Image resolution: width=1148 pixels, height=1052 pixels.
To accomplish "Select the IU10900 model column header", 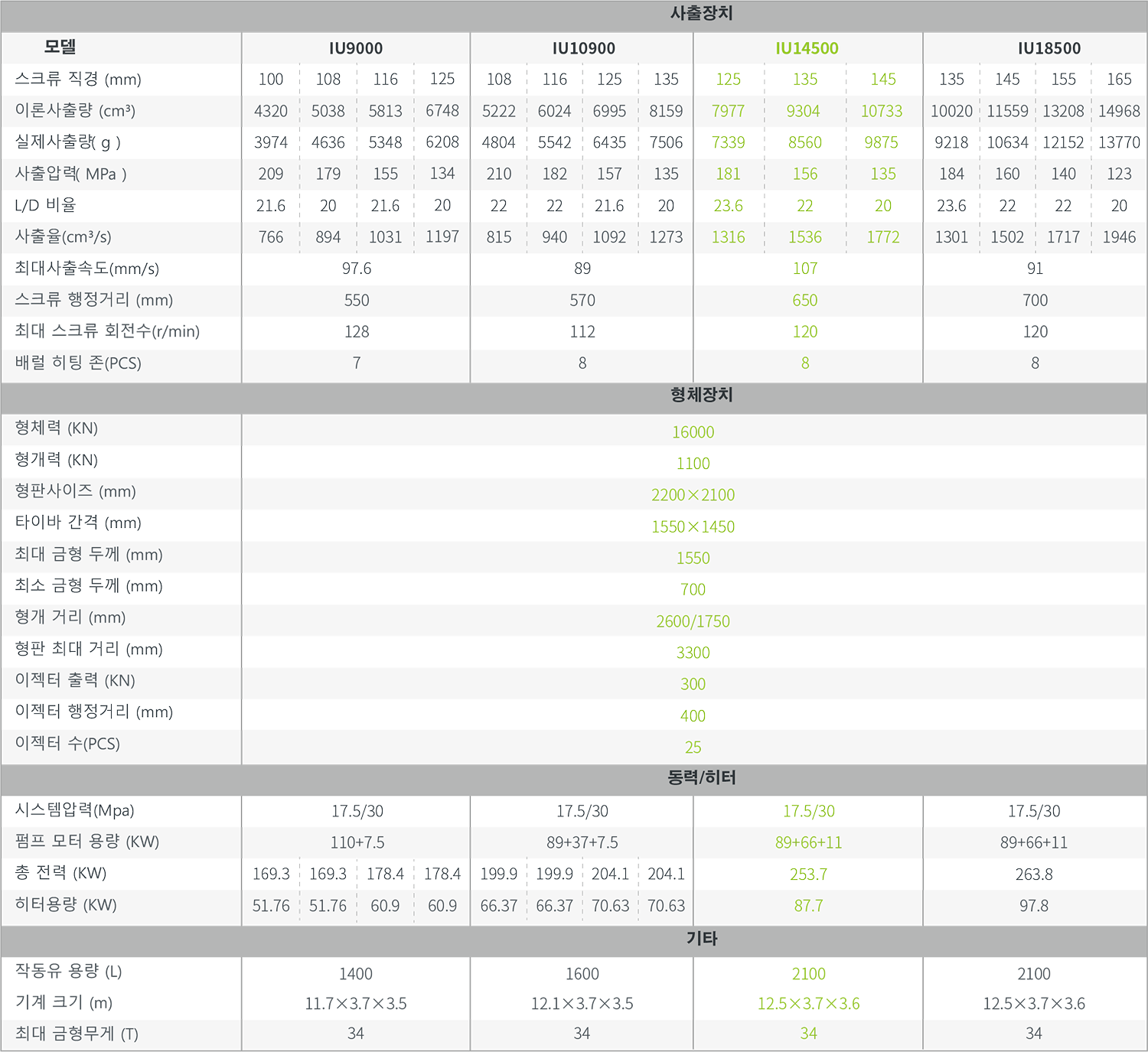I will click(583, 48).
